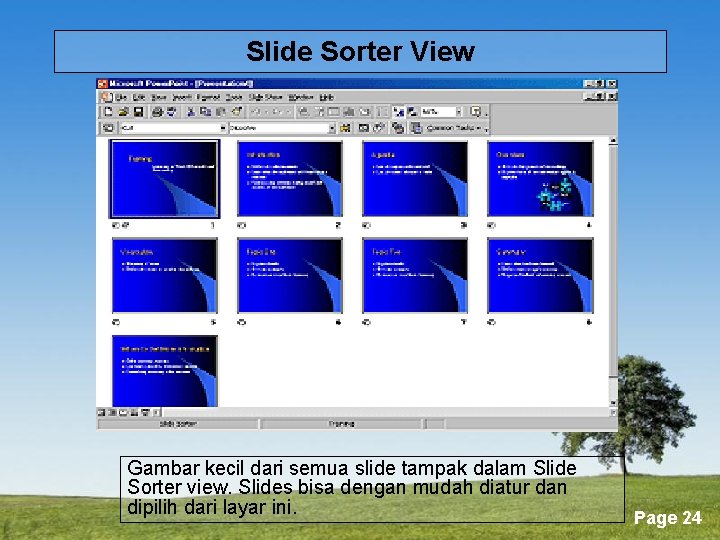Open the Edit menu

pos(139,97)
